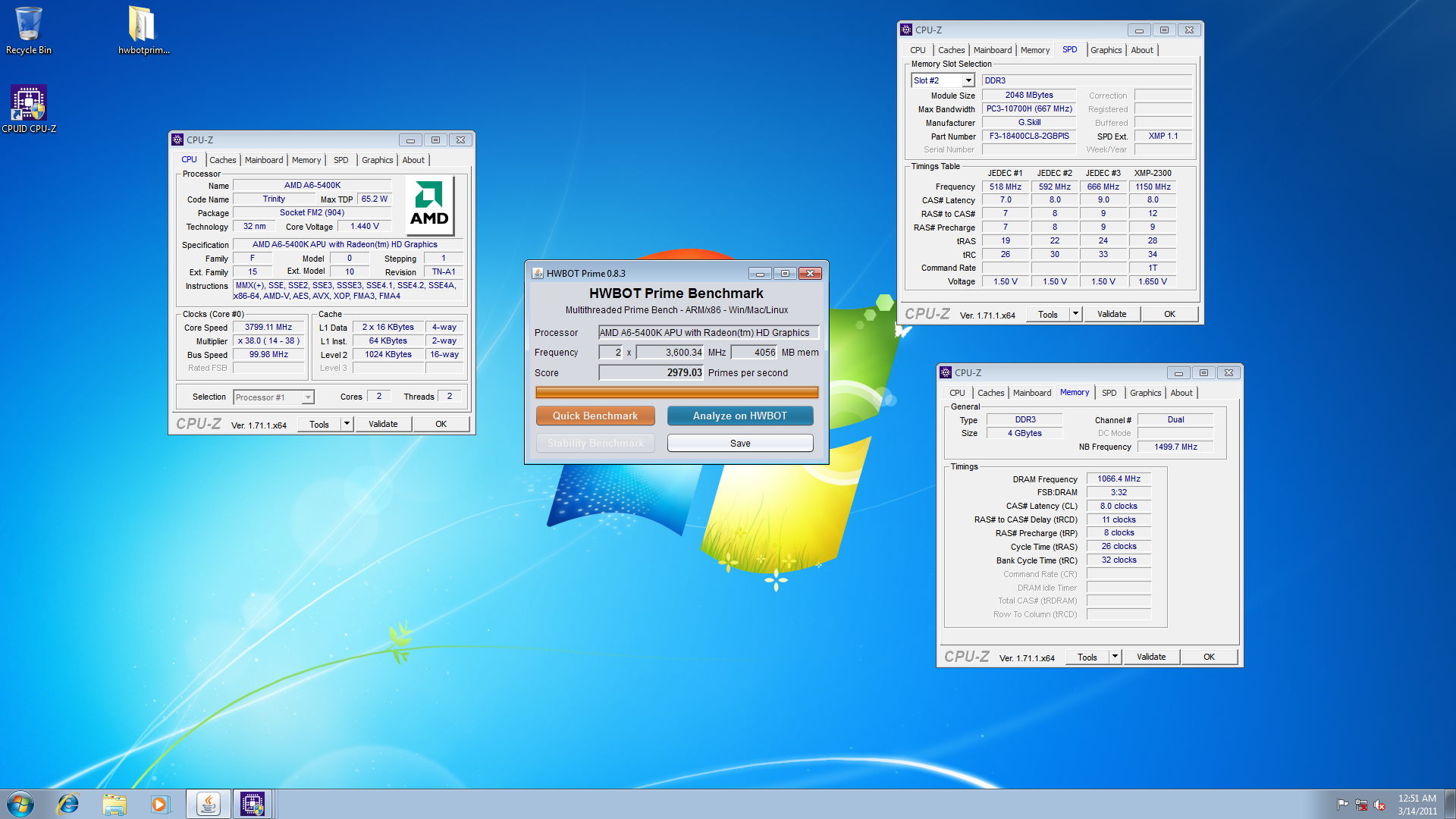Close the CPU-Z SPD window
This screenshot has width=1456, height=819.
[x=1189, y=30]
